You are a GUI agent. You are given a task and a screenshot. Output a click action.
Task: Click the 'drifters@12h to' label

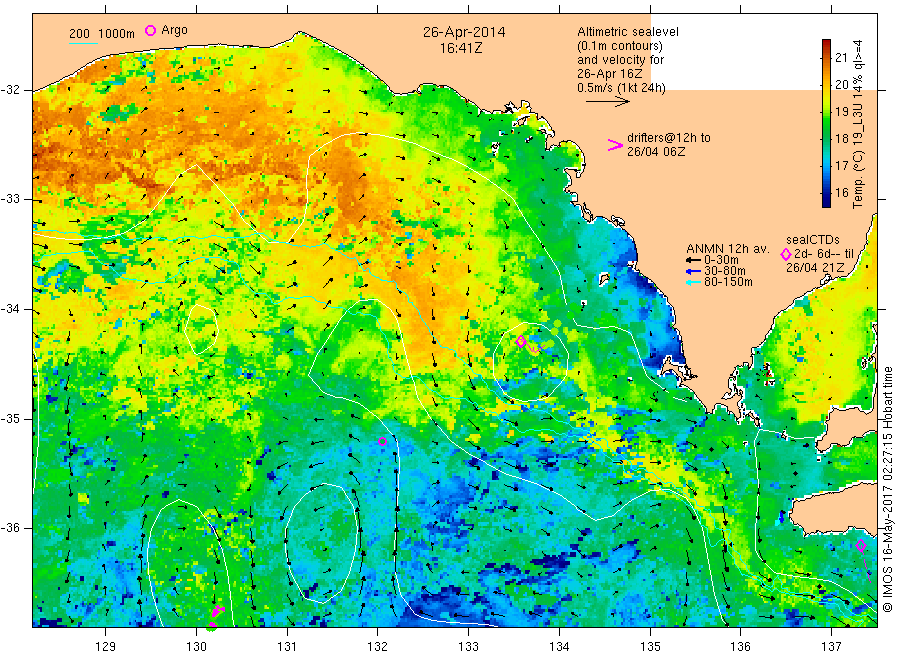[x=669, y=138]
